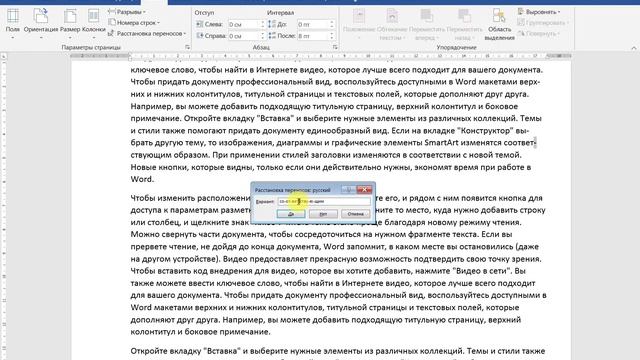Click the greyed Группировать button
This screenshot has height=360, width=640.
click(542, 23)
